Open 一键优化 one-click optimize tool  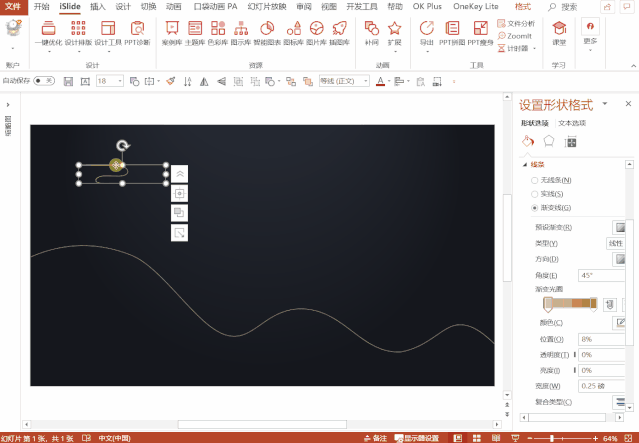[48, 33]
